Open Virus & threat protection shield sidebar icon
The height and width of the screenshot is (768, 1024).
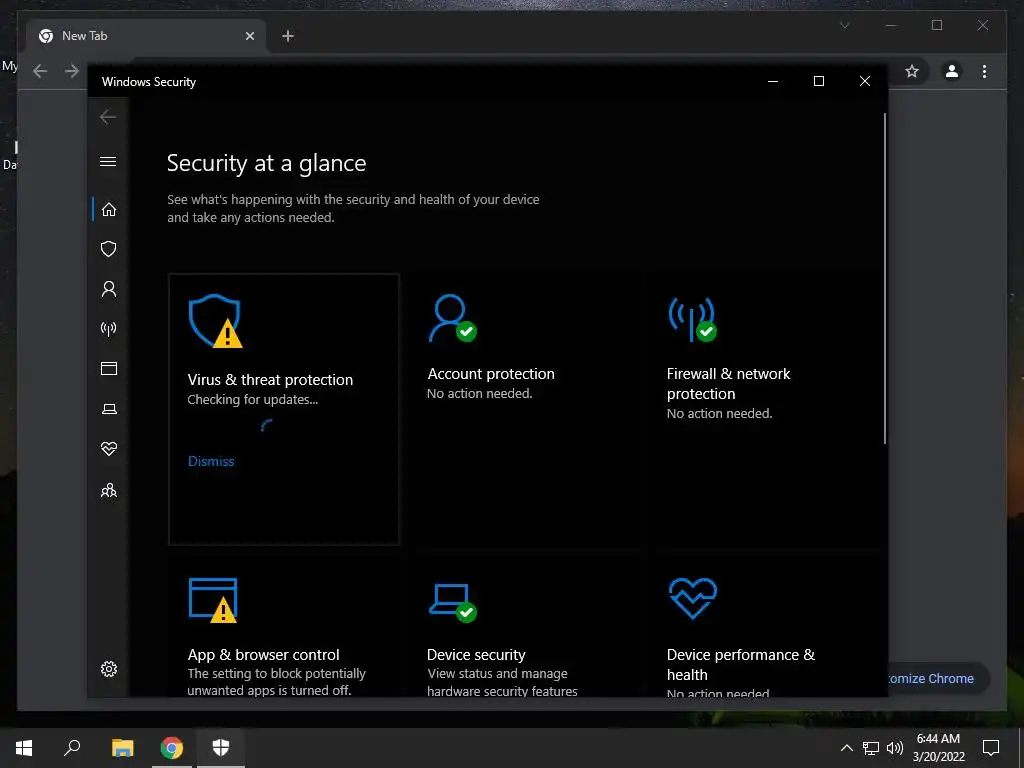[x=109, y=249]
